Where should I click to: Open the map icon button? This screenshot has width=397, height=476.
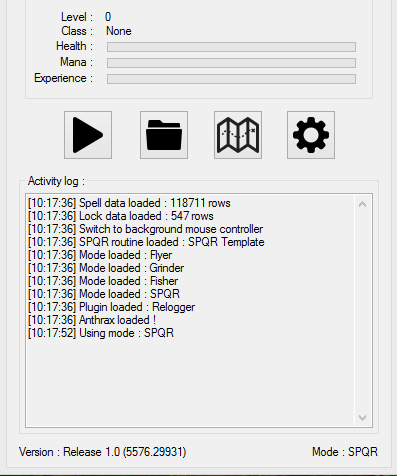click(238, 135)
